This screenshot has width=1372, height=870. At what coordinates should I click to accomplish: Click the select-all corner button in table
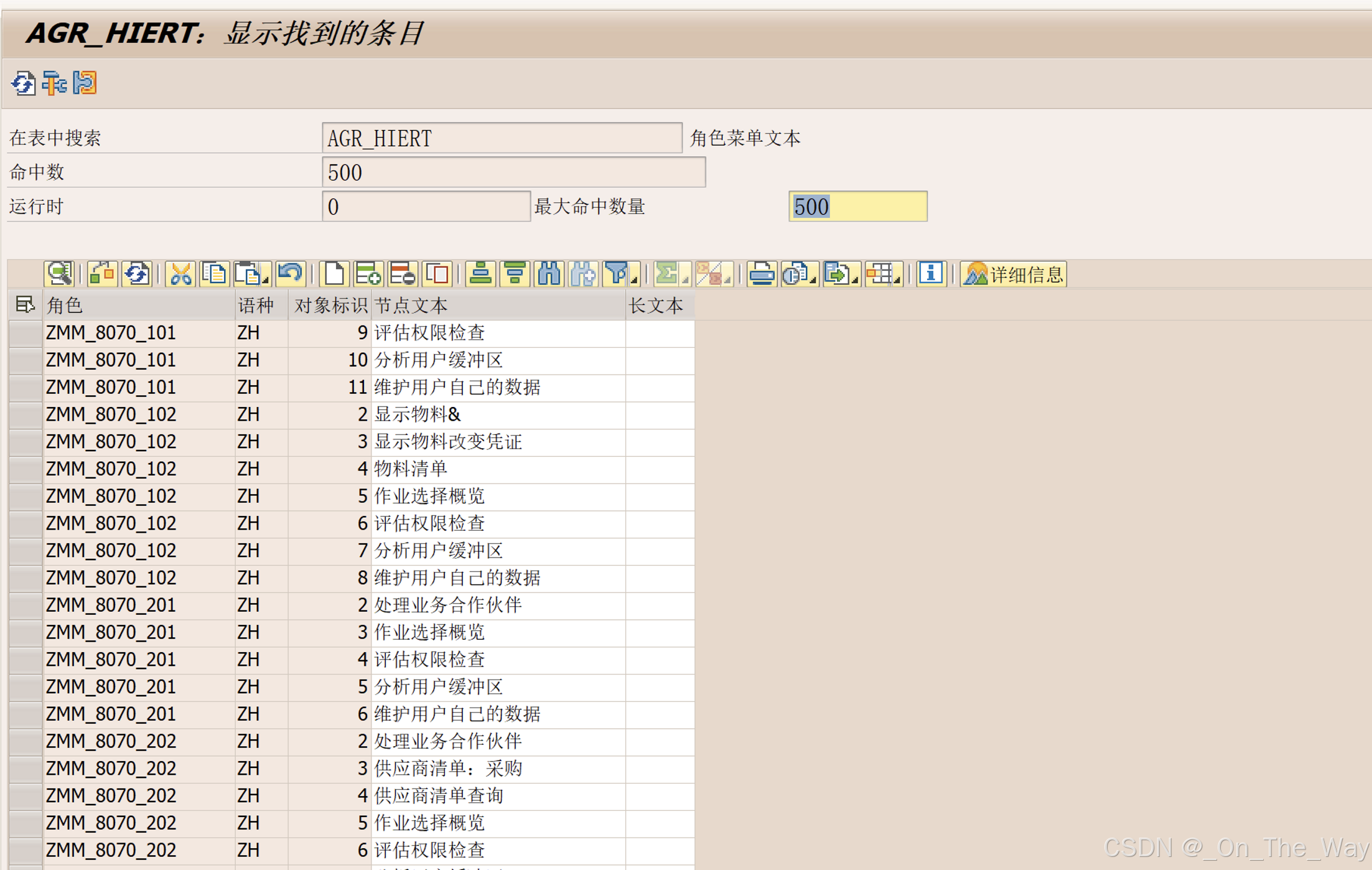[25, 305]
